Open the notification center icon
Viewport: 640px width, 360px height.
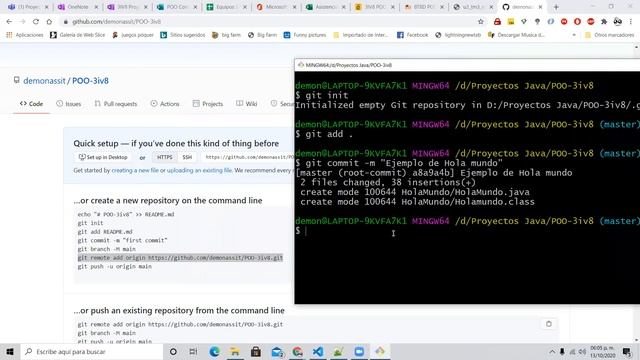(x=627, y=351)
